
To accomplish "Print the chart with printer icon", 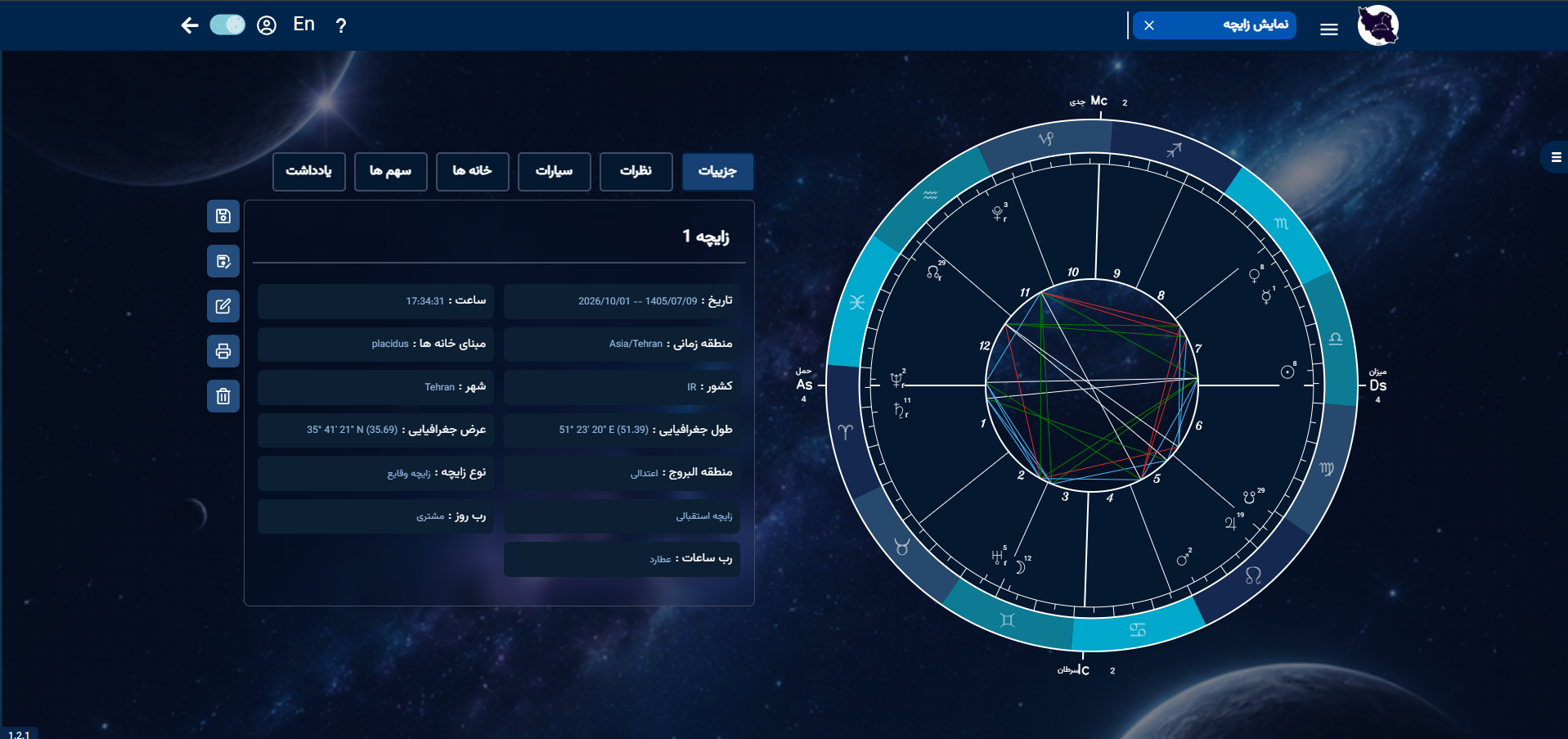I will tap(223, 352).
